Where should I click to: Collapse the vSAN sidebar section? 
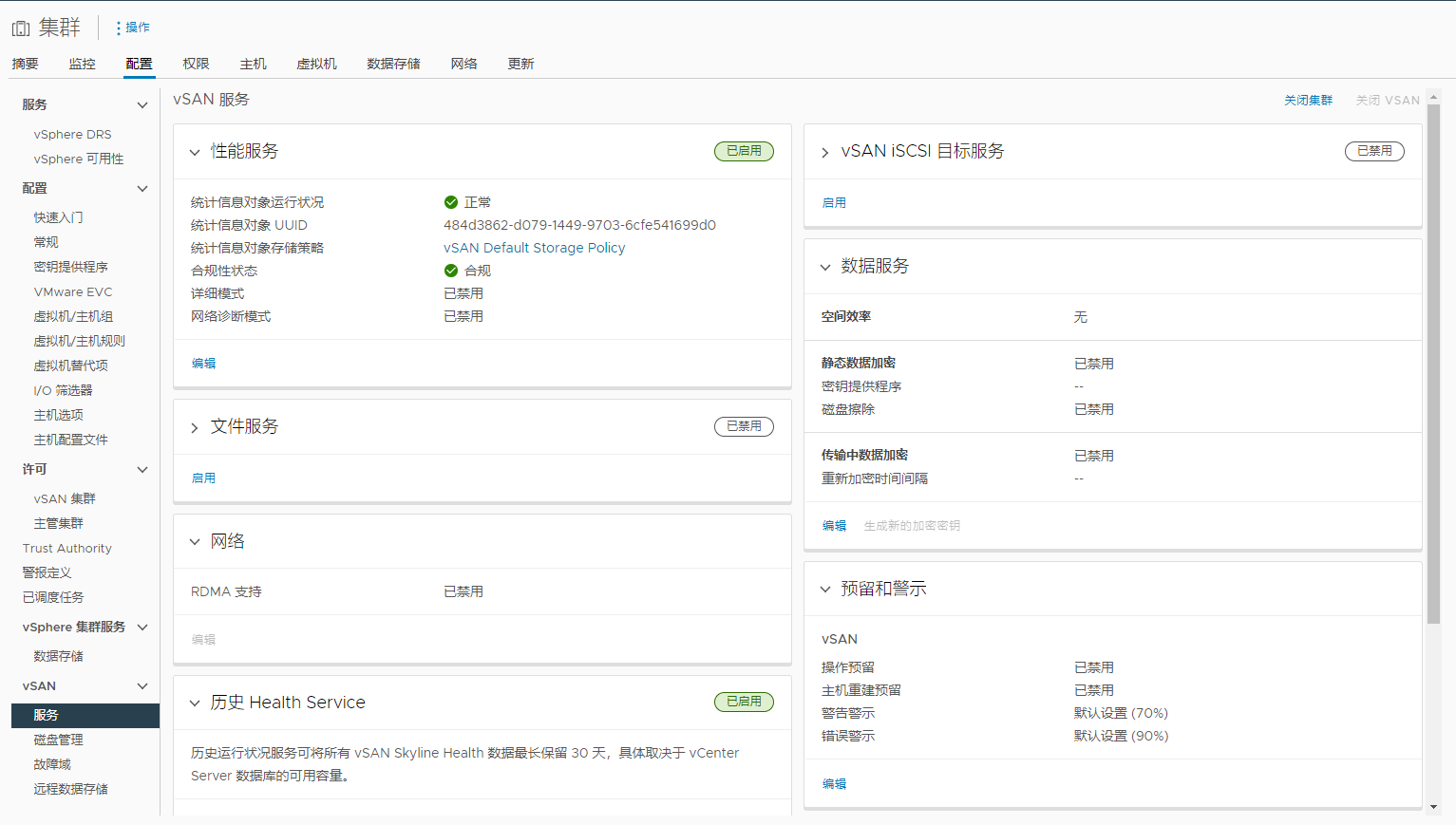pos(142,686)
